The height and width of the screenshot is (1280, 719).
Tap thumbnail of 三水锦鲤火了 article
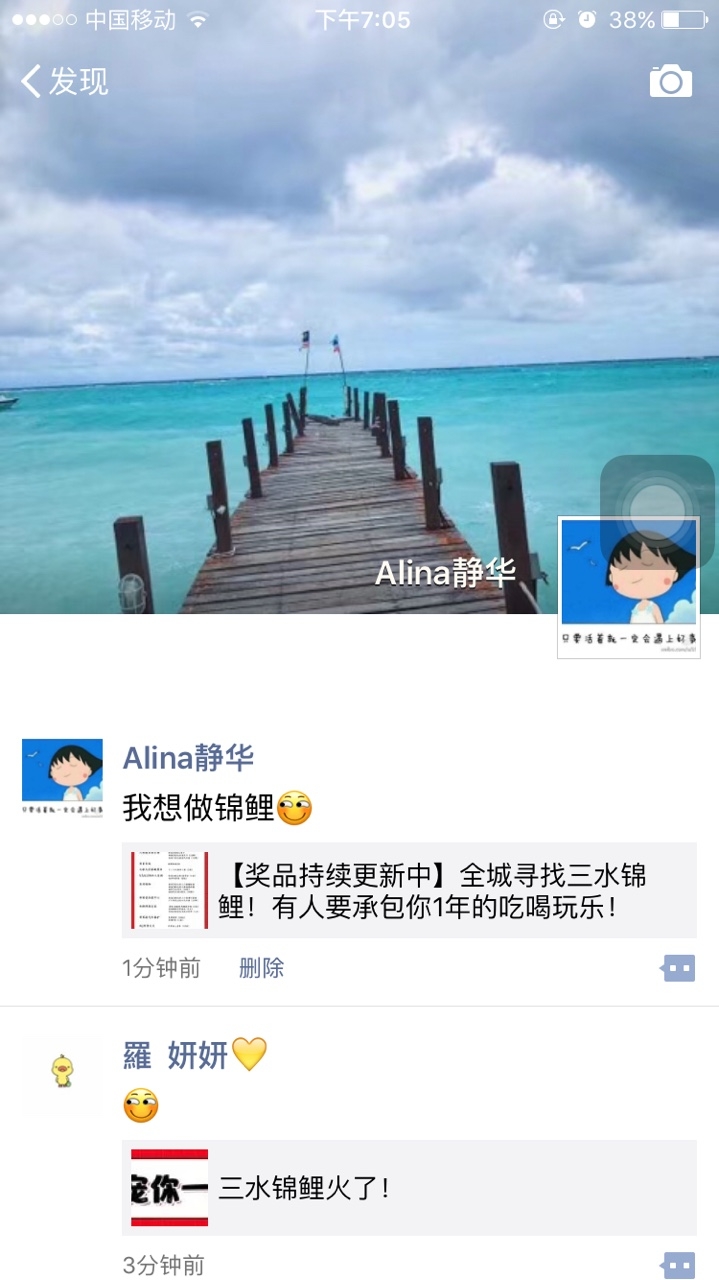(170, 1188)
